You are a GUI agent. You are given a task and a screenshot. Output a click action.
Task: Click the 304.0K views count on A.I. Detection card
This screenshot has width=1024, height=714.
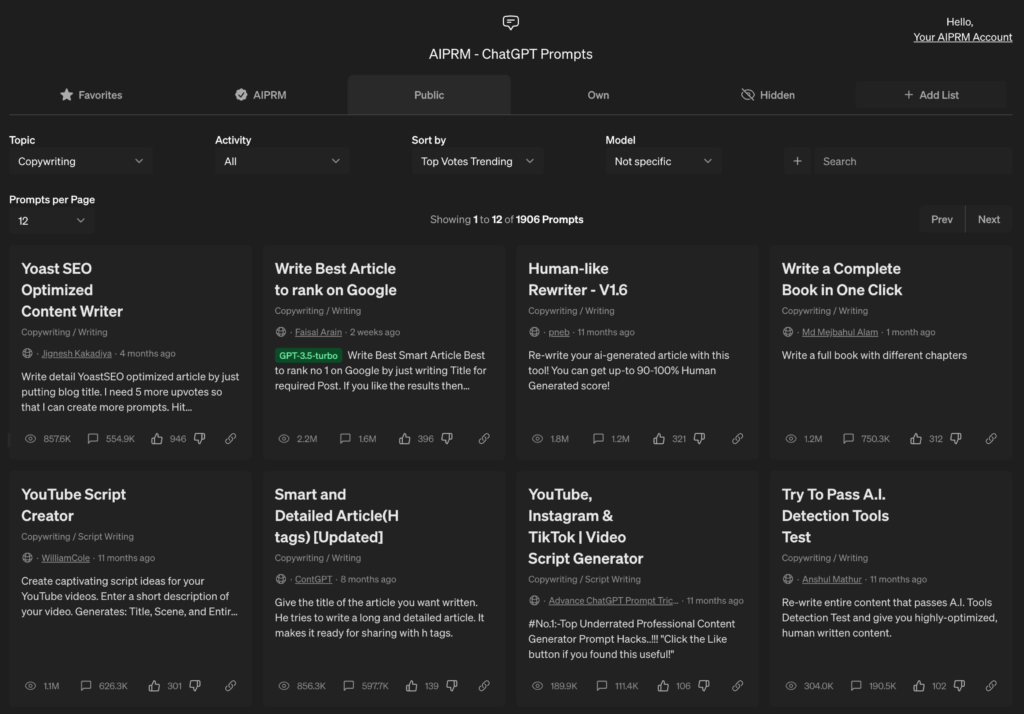(x=818, y=685)
